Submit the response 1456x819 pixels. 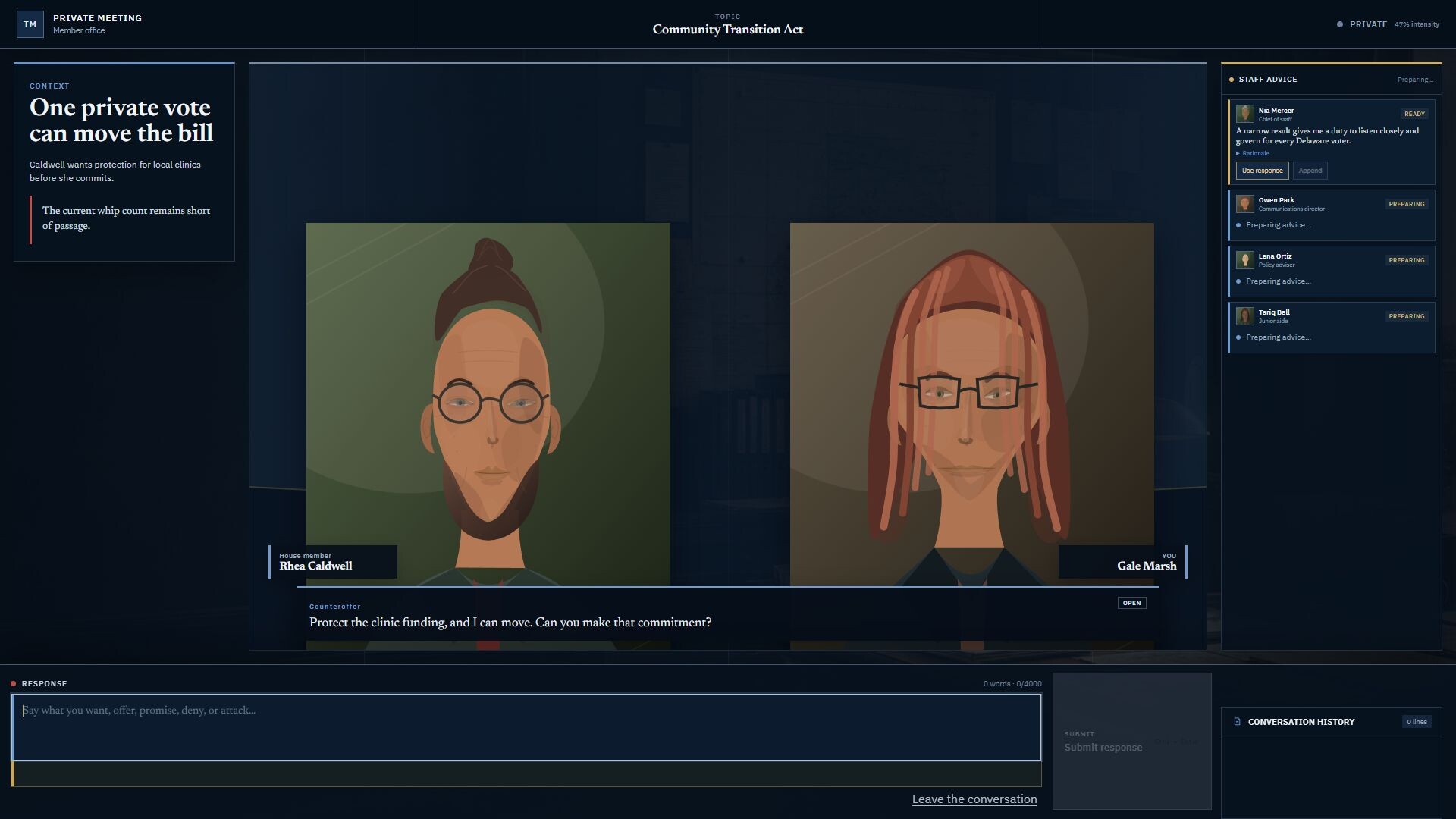point(1131,741)
